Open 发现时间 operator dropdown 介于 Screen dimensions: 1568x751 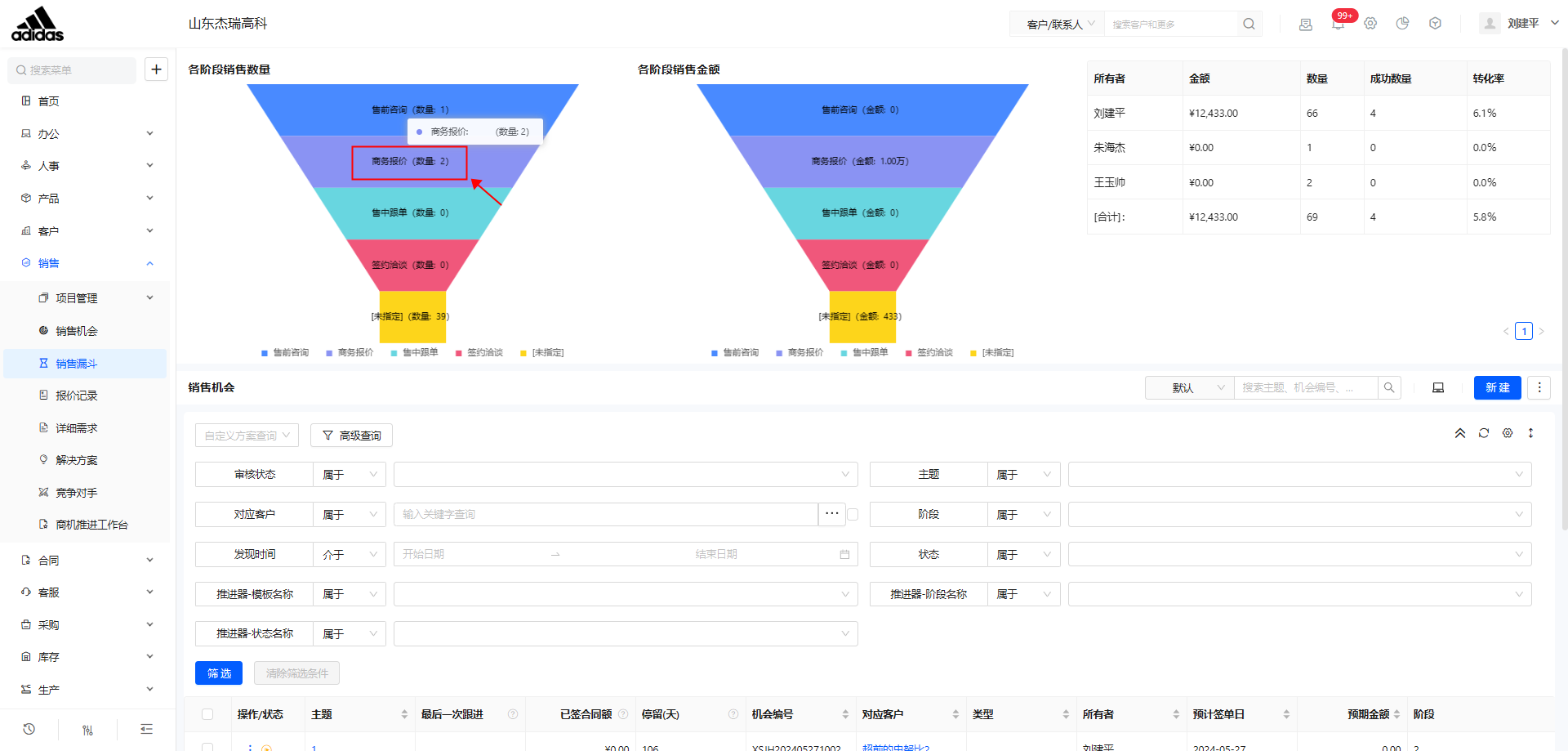(x=350, y=554)
